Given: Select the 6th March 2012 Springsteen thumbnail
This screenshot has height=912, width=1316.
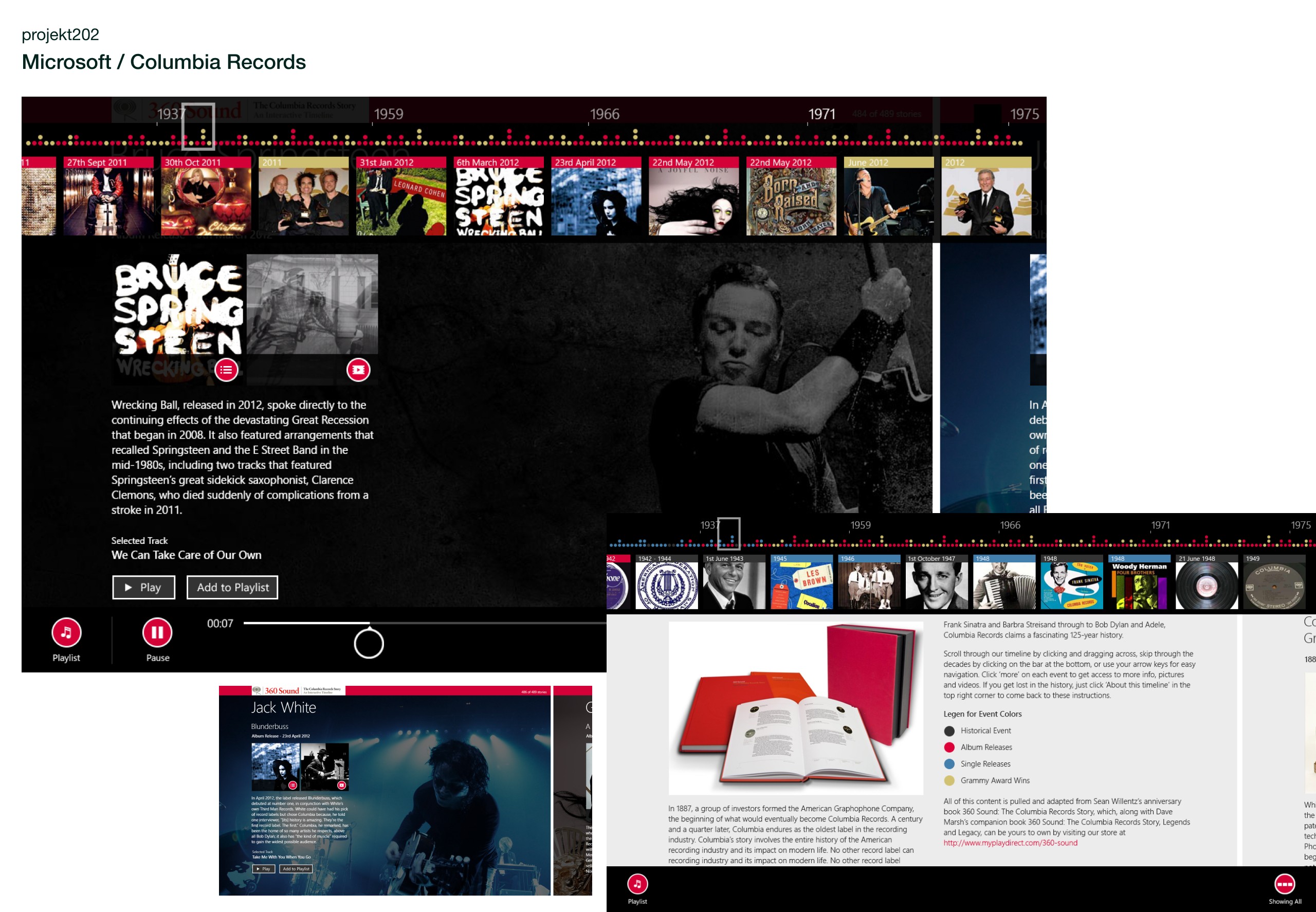Looking at the screenshot, I should click(499, 196).
